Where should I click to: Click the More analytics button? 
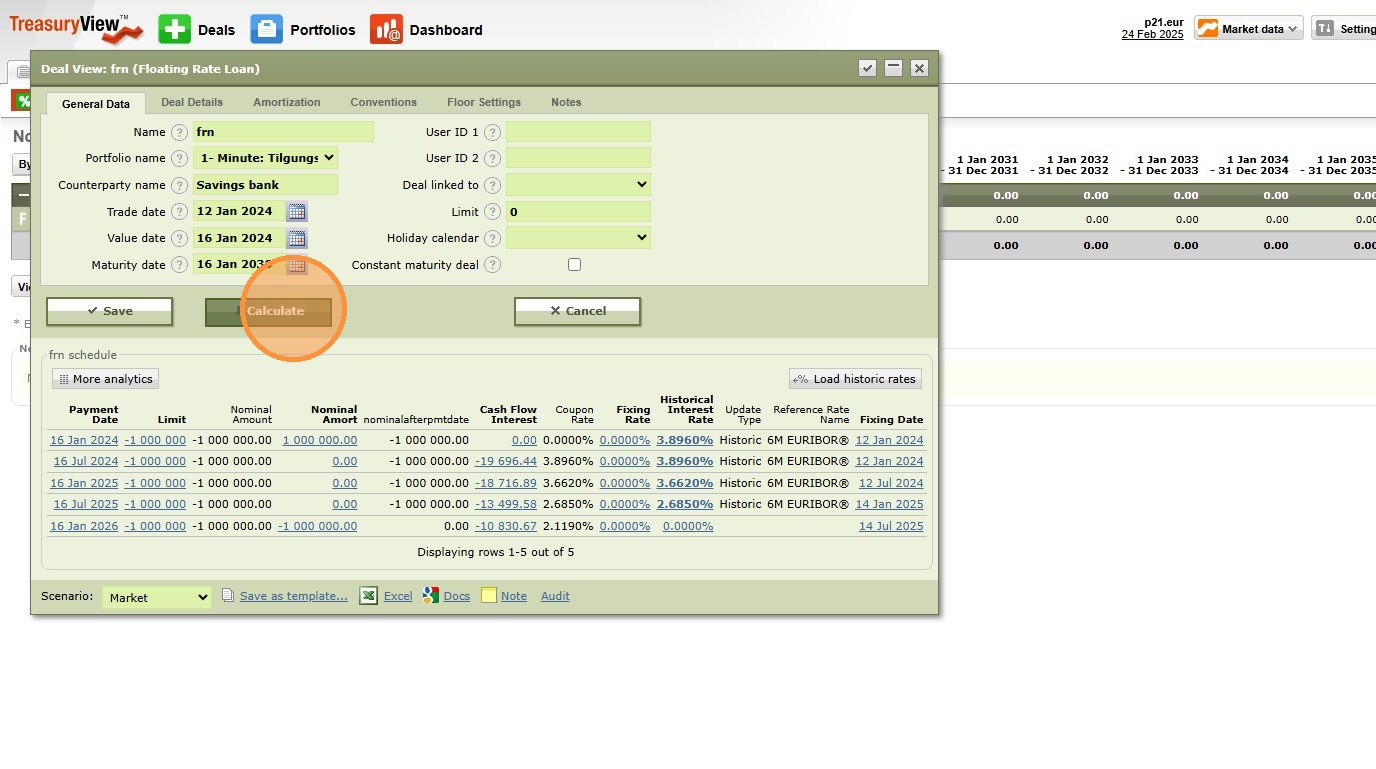pos(105,379)
